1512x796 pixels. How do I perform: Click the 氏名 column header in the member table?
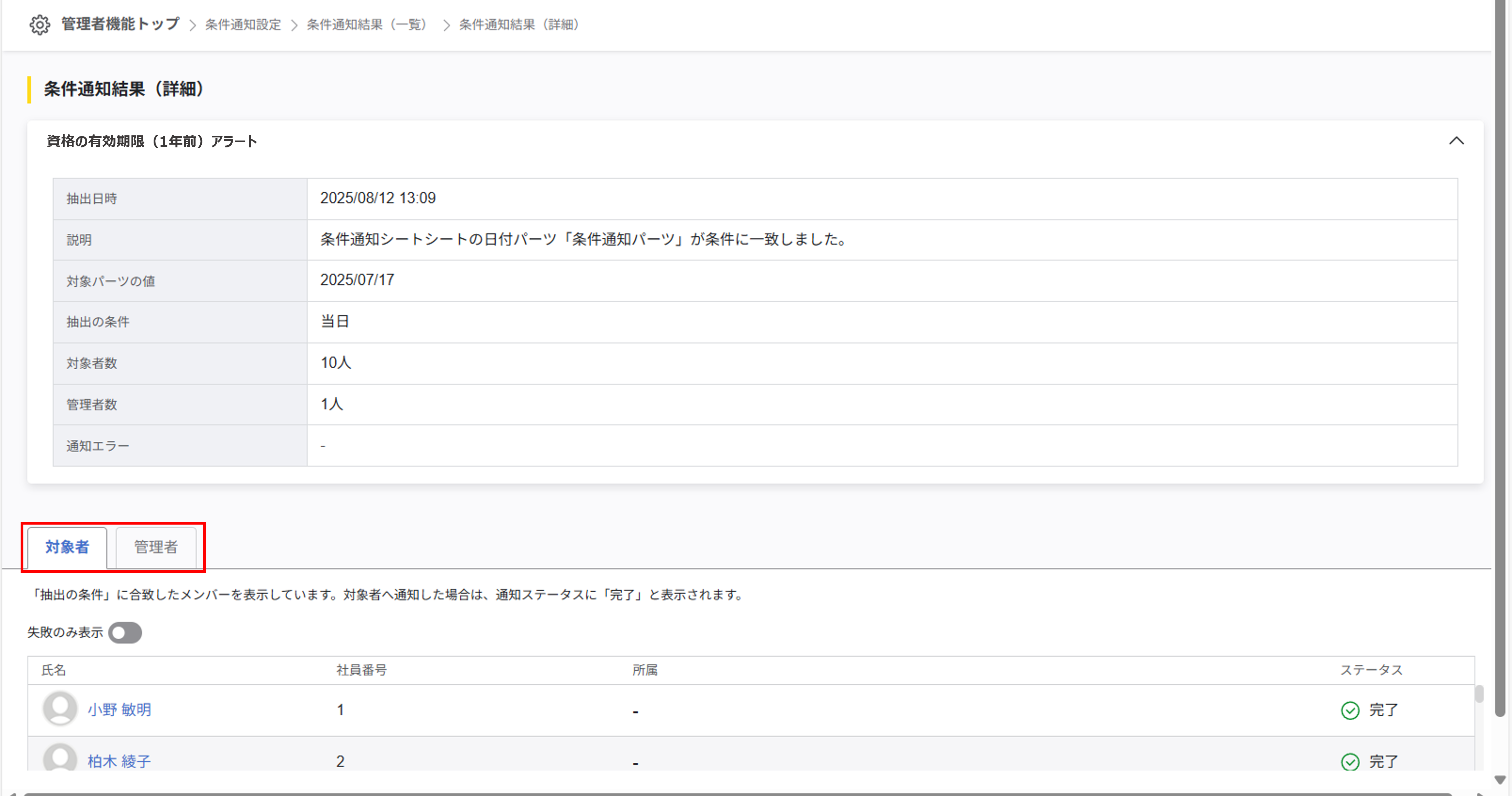coord(53,670)
